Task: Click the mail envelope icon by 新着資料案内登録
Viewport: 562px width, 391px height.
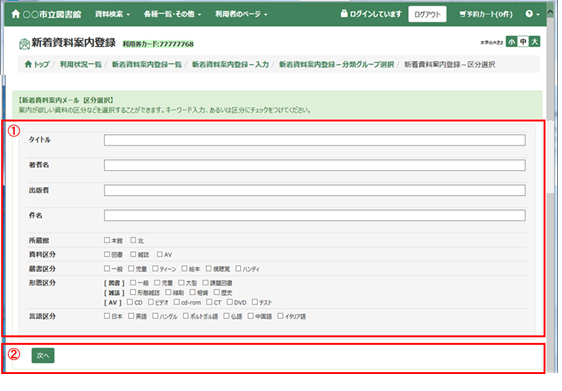Action: point(24,44)
